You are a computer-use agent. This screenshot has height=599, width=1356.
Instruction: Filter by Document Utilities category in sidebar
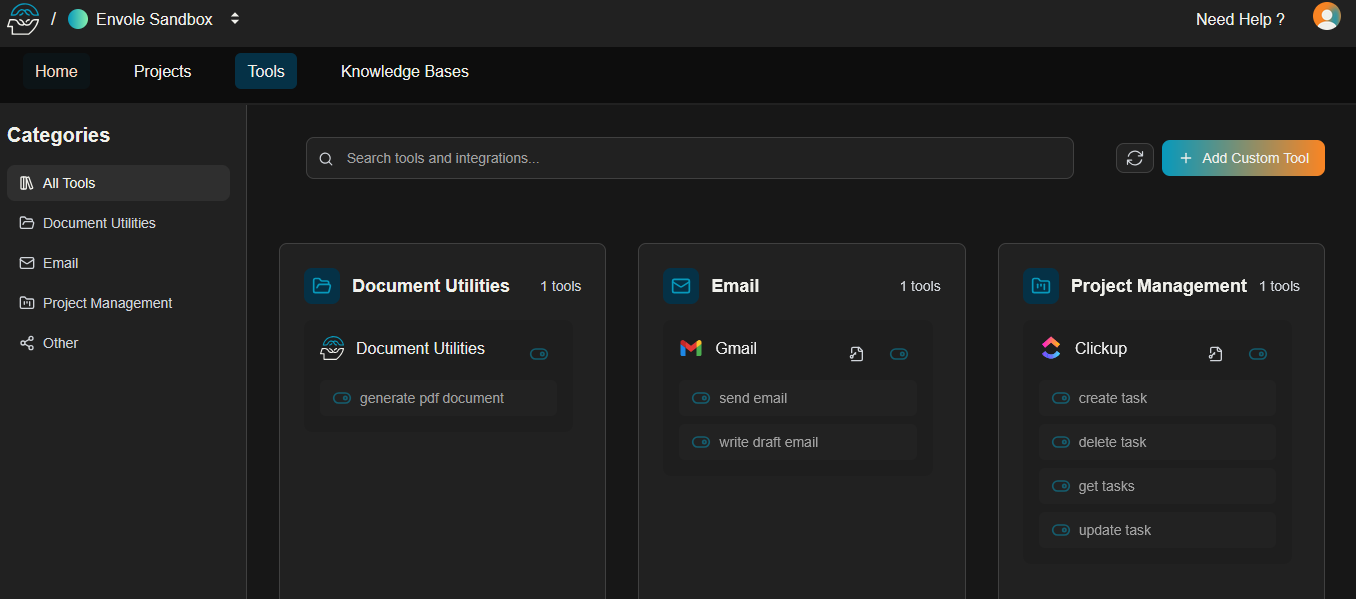point(118,223)
